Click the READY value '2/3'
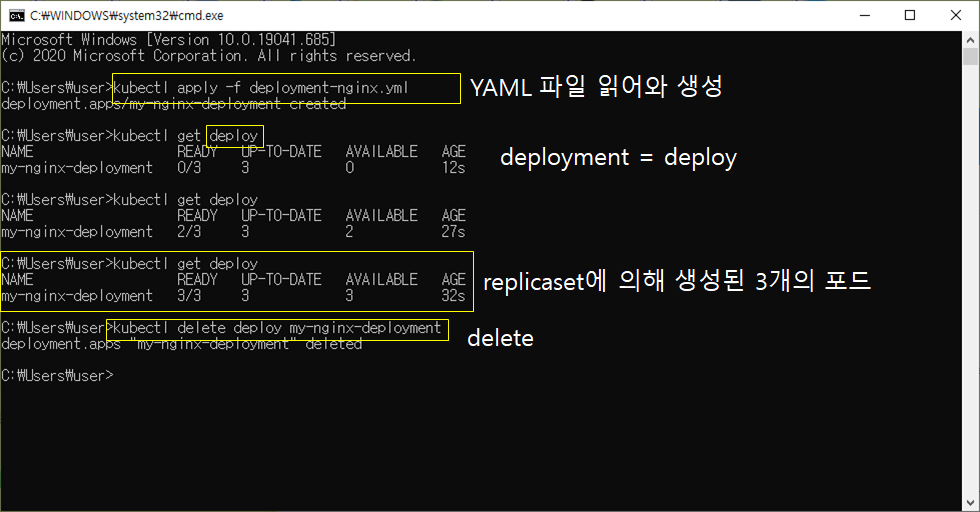Viewport: 980px width, 512px height. (189, 231)
